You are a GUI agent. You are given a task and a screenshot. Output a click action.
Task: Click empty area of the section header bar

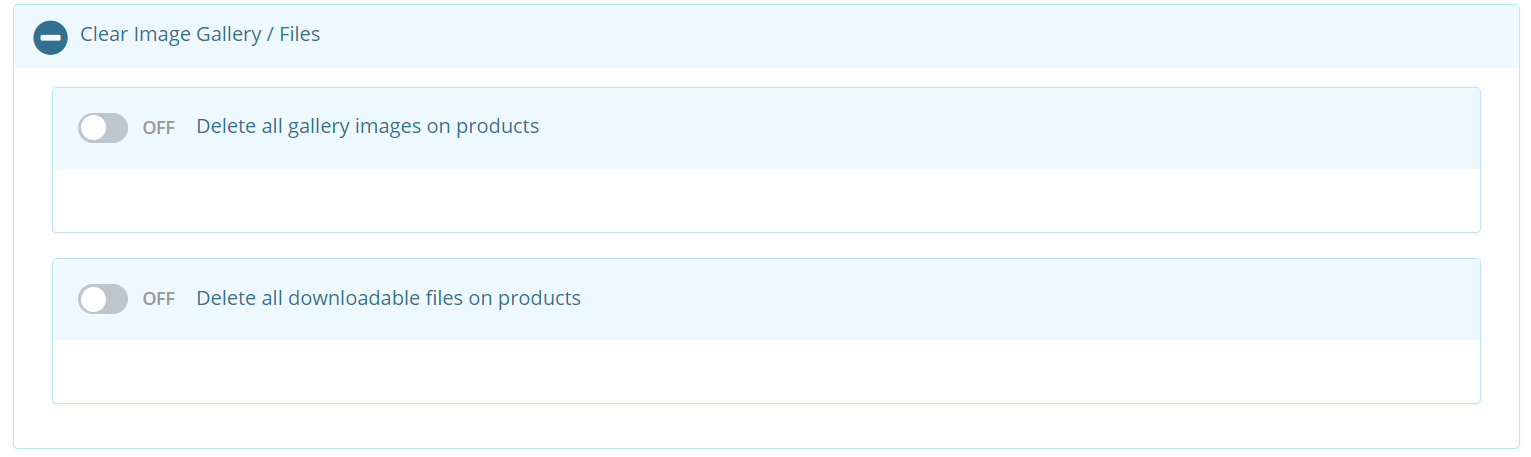900,36
